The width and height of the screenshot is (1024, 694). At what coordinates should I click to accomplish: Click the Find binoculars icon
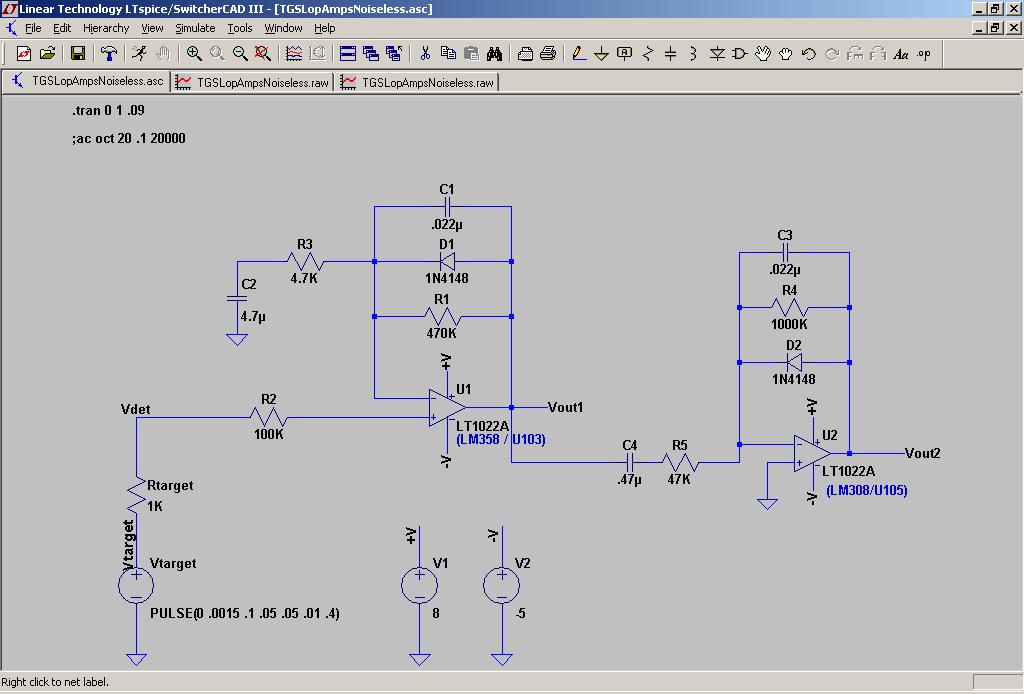coord(494,54)
